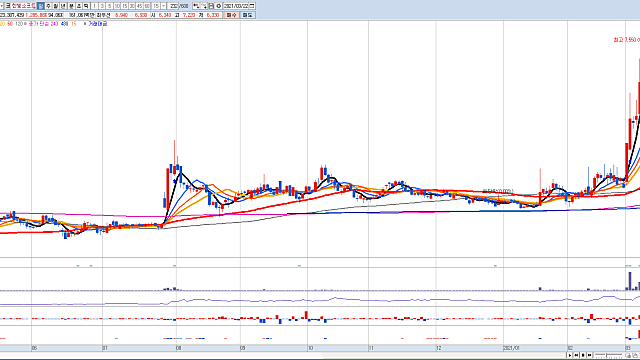Choose the 45 interval button
The width and height of the screenshot is (640, 360).
pyautogui.click(x=139, y=6)
